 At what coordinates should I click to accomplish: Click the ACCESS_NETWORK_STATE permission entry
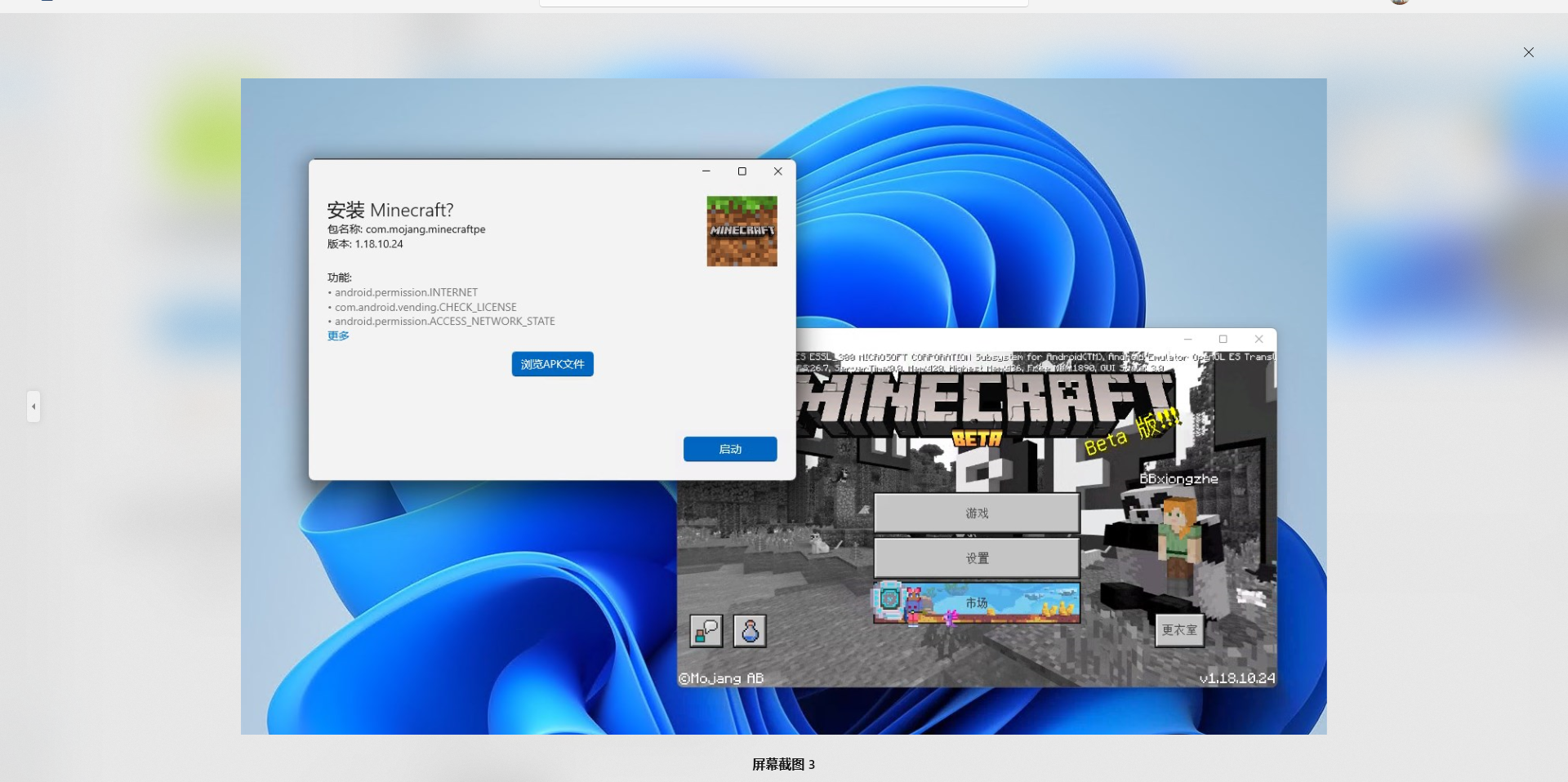[445, 322]
